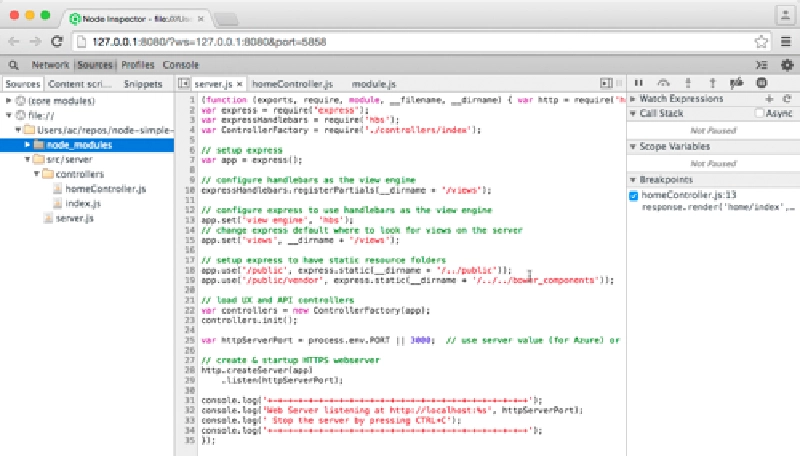Toggle navigator sidebar icon left of server.js tab

(184, 83)
